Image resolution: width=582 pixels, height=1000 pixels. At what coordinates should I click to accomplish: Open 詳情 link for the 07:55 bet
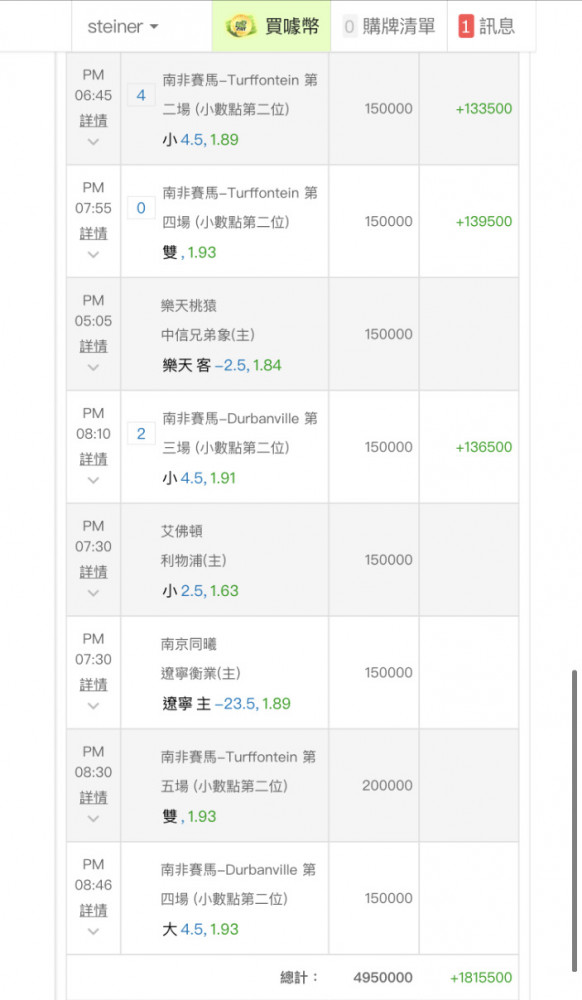[x=93, y=233]
